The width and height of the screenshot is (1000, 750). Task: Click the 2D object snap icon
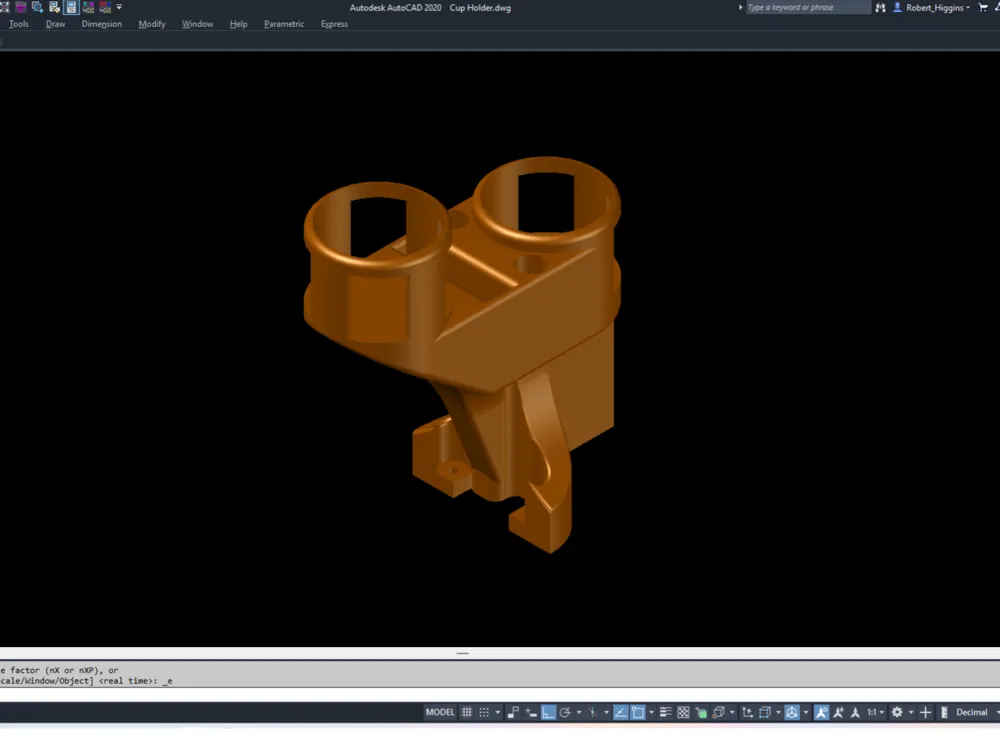[x=638, y=712]
